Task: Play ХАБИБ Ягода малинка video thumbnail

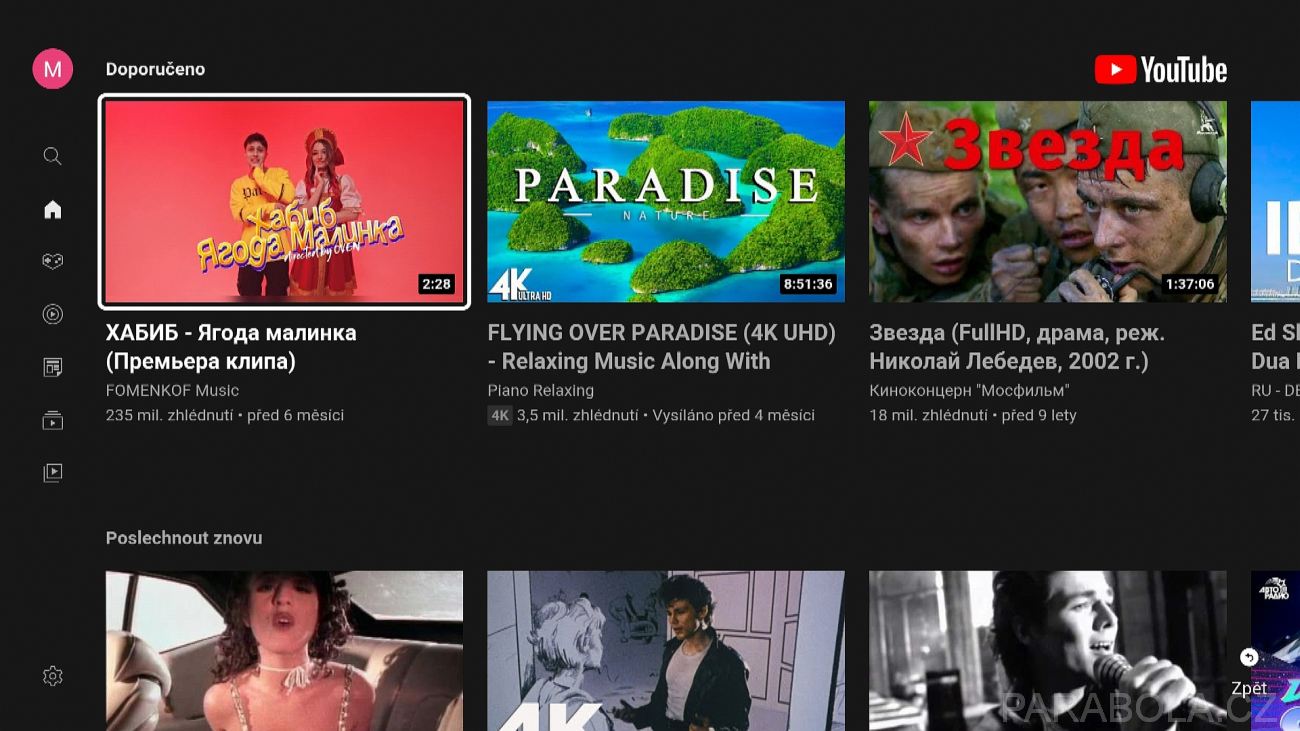Action: [x=285, y=201]
